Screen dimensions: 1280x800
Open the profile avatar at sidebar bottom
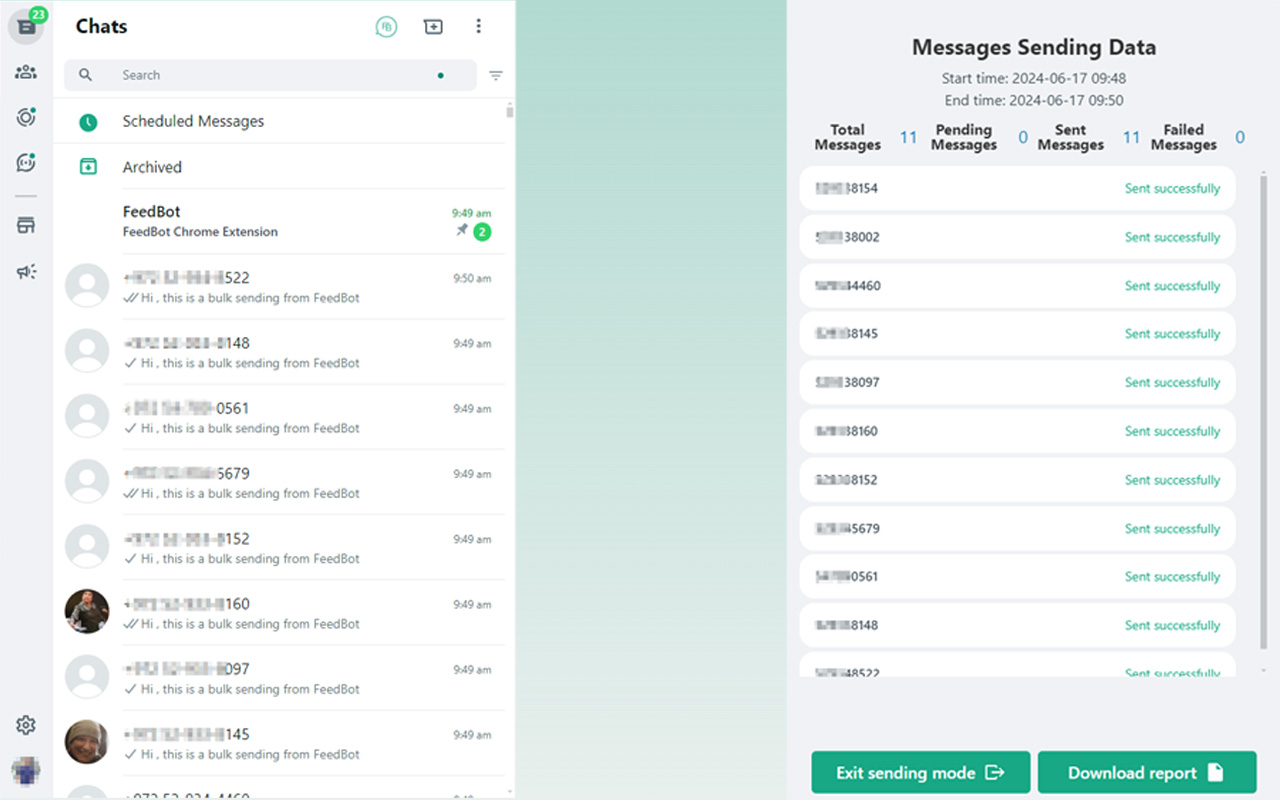pyautogui.click(x=26, y=771)
